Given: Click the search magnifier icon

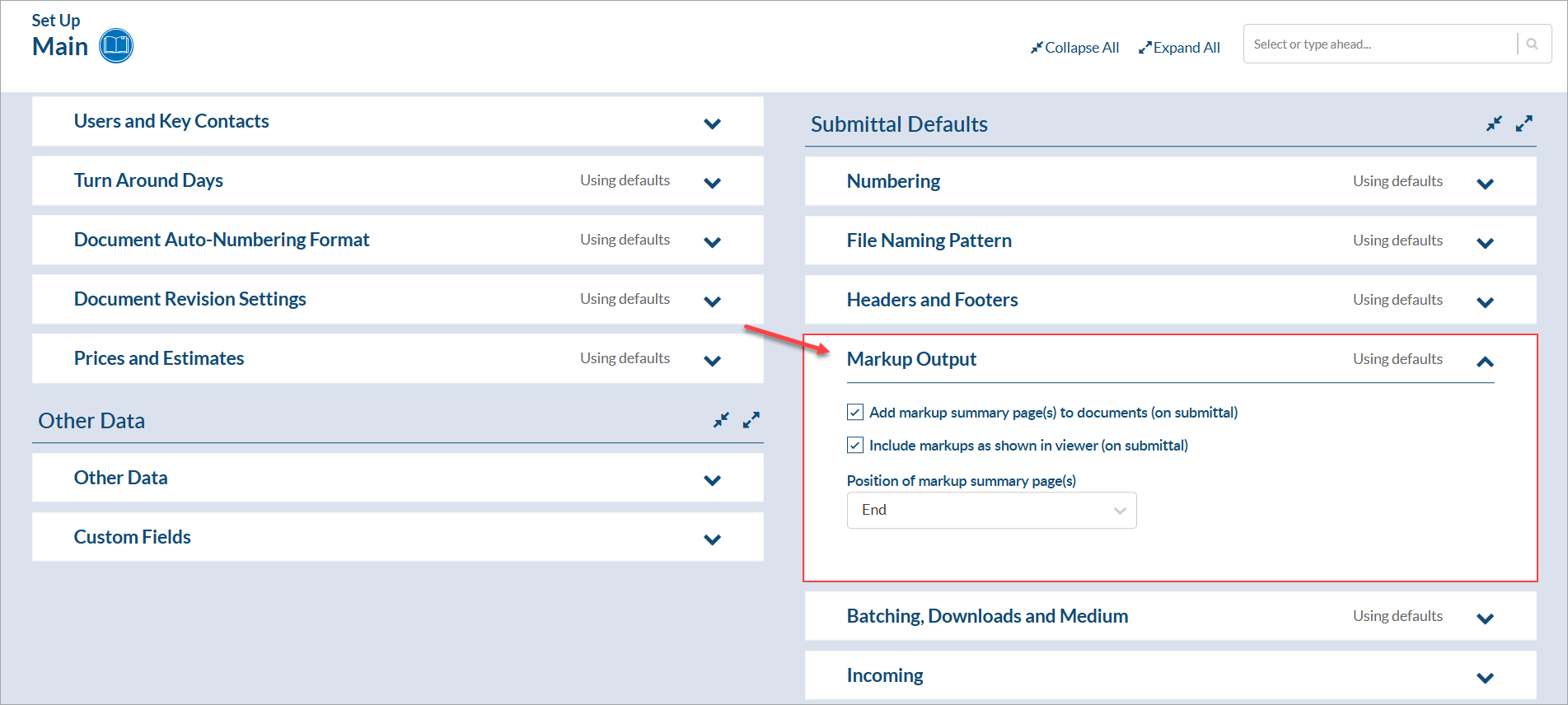Looking at the screenshot, I should click(x=1532, y=44).
